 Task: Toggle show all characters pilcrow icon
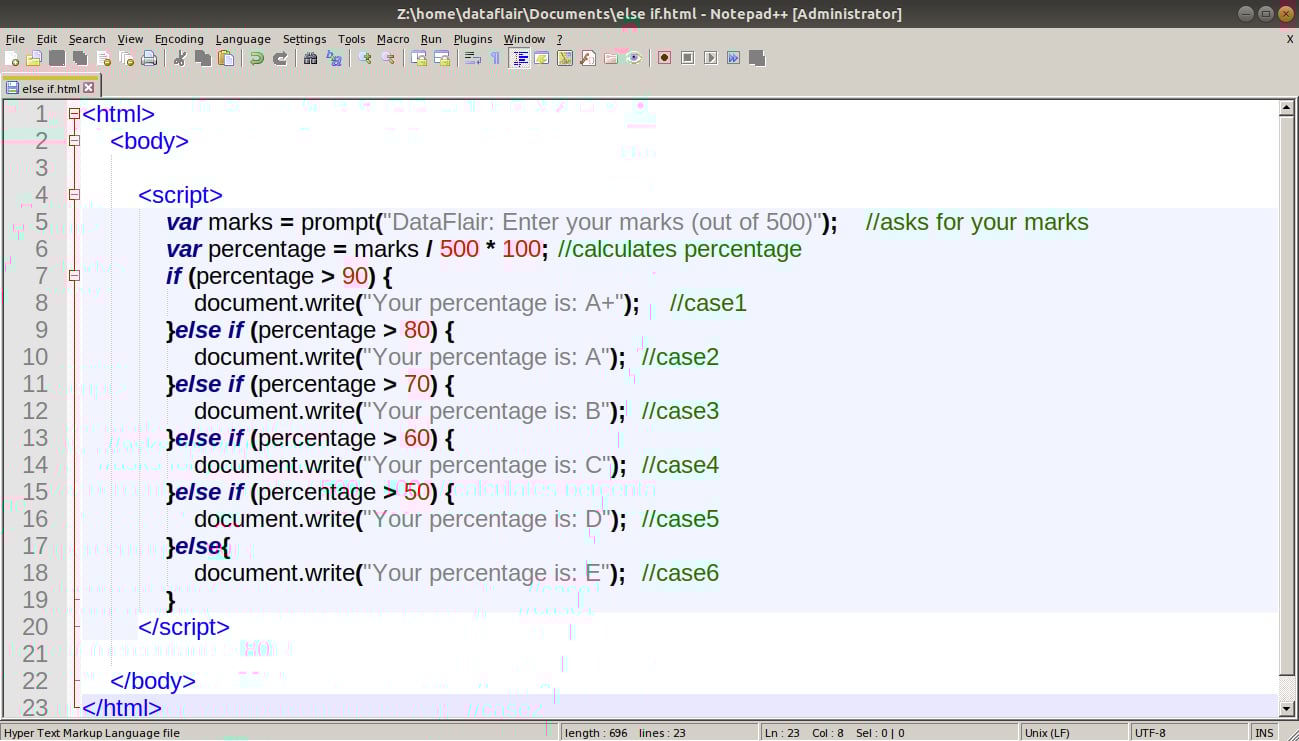(495, 58)
